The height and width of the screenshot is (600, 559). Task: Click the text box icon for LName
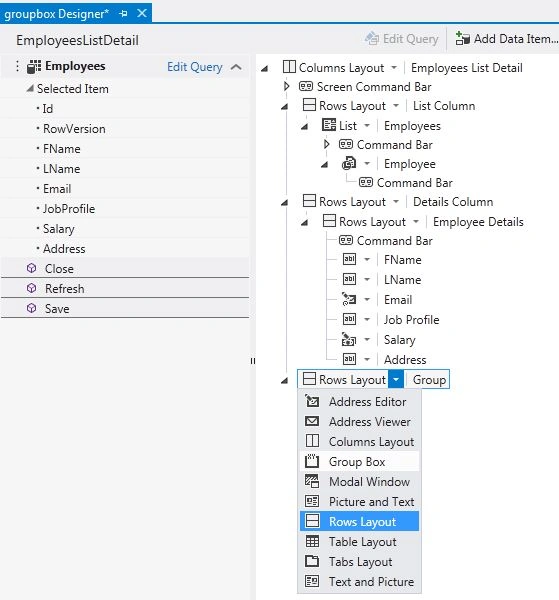click(x=349, y=279)
